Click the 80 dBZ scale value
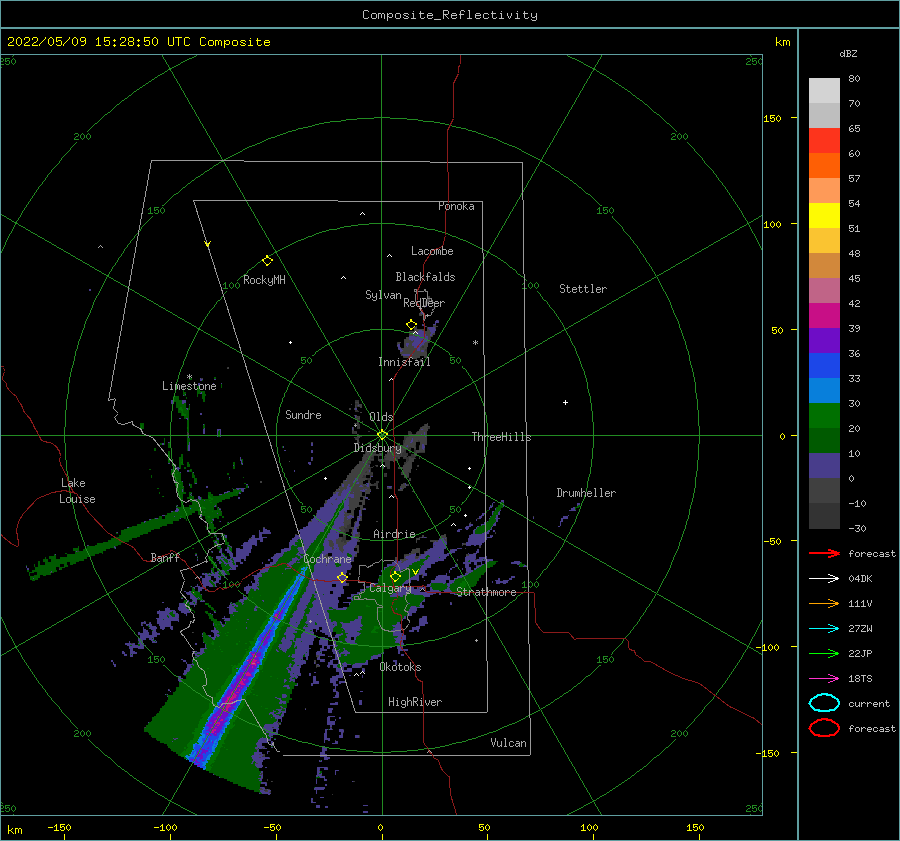 tap(854, 79)
